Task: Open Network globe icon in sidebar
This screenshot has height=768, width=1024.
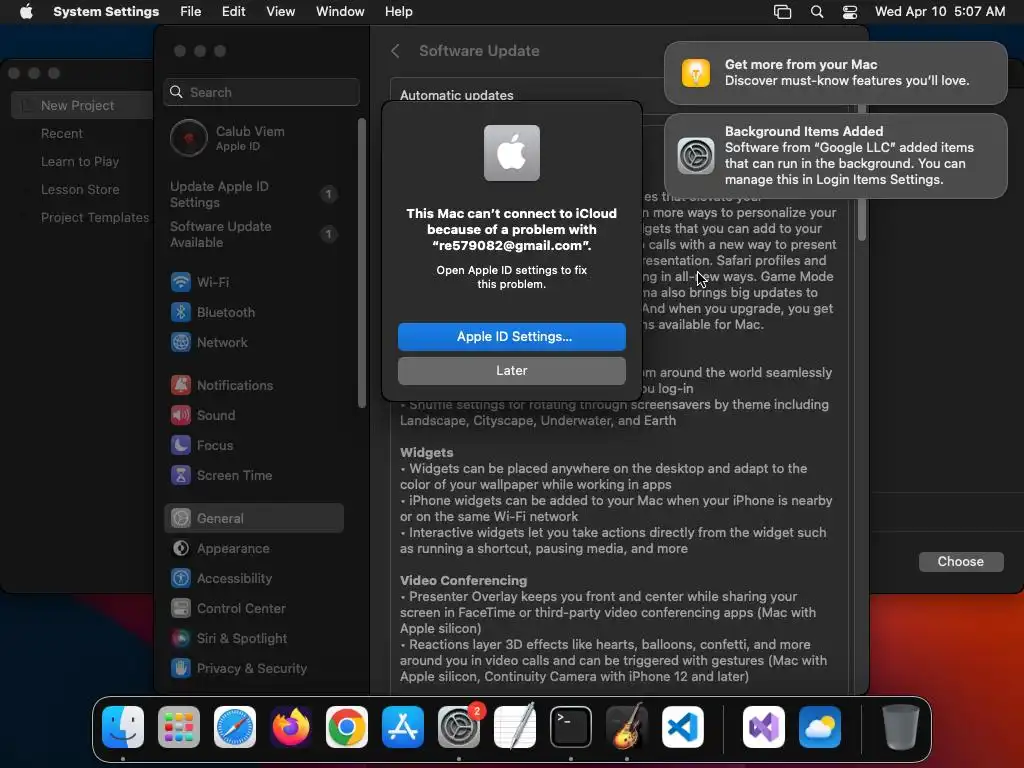Action: click(181, 342)
